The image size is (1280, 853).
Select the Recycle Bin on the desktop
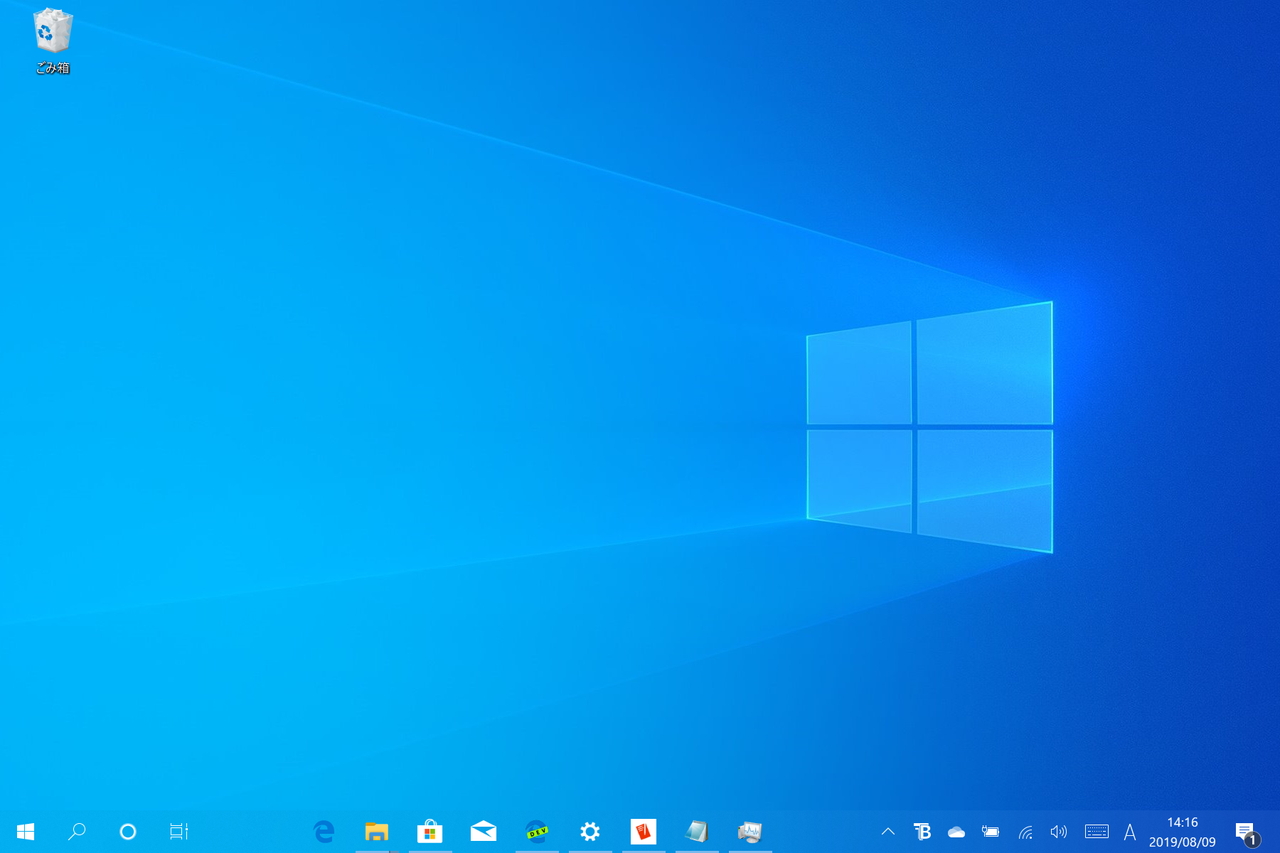click(x=51, y=35)
